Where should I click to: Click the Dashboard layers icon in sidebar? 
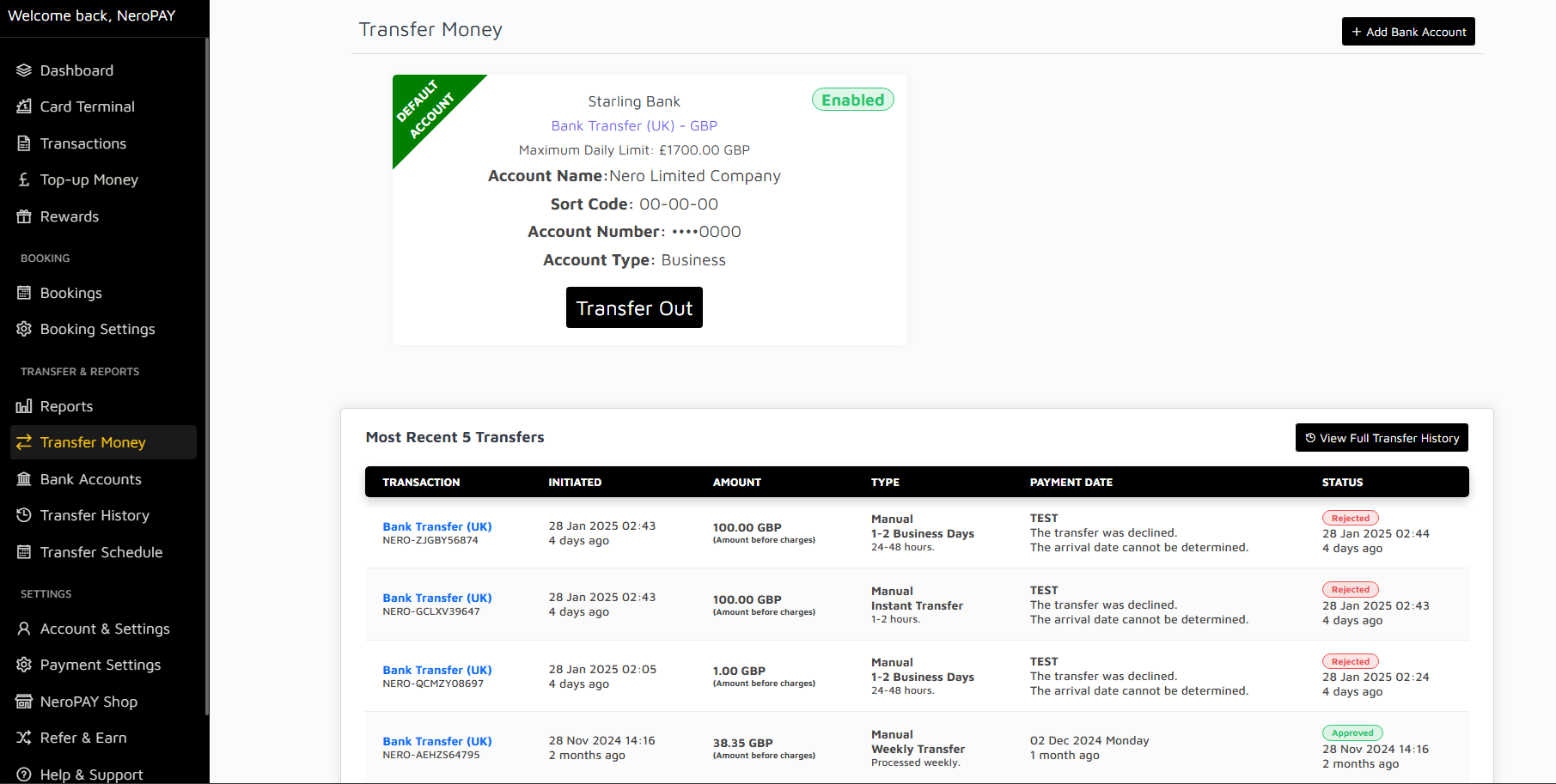pos(24,70)
